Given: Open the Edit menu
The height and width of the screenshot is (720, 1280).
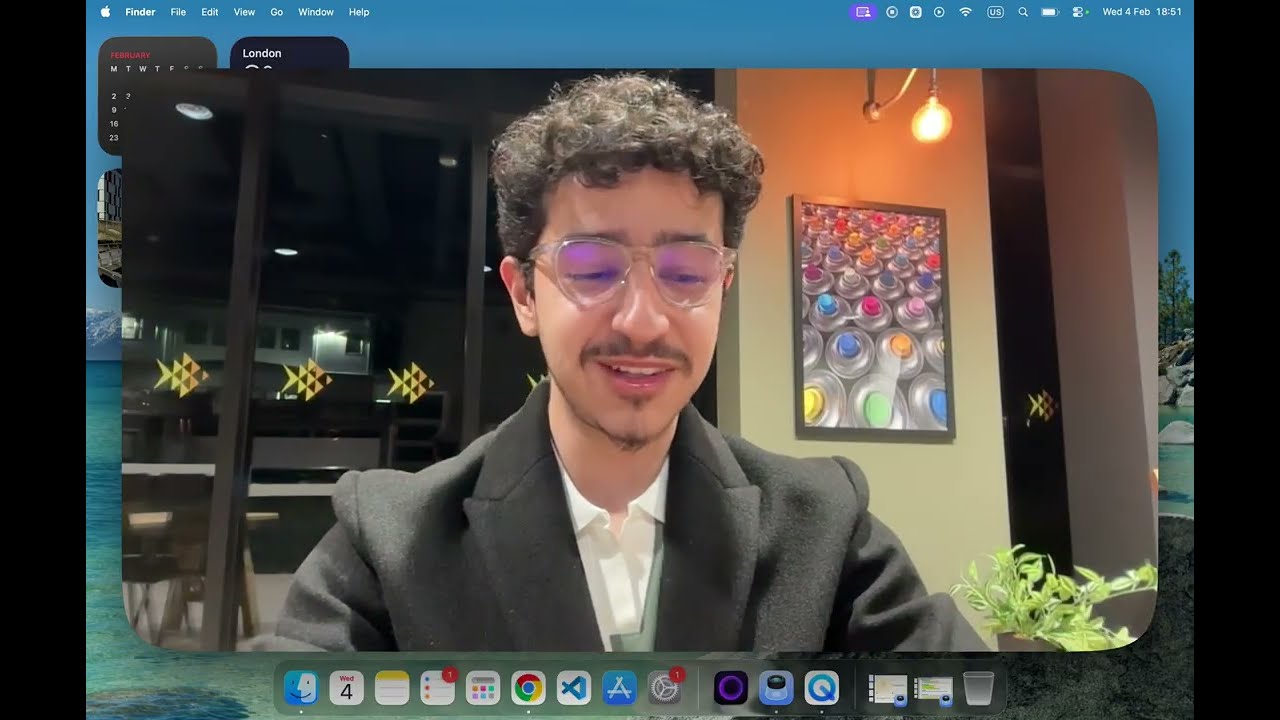Looking at the screenshot, I should (210, 12).
